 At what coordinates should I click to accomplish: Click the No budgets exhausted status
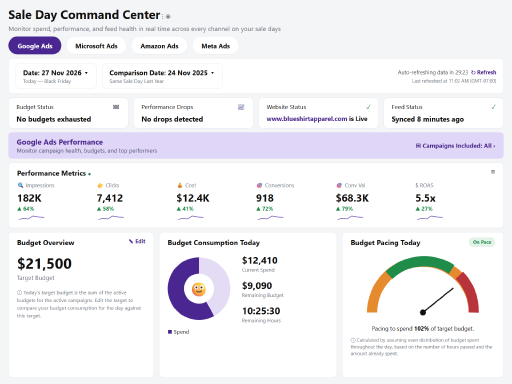[54, 119]
